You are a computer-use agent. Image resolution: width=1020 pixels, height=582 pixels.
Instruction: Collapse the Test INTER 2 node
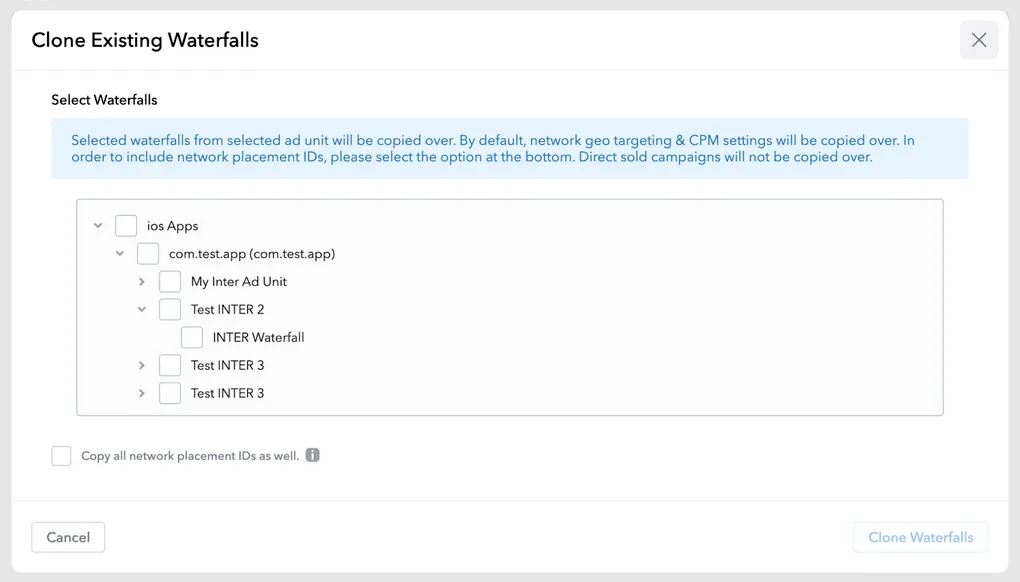tap(142, 310)
